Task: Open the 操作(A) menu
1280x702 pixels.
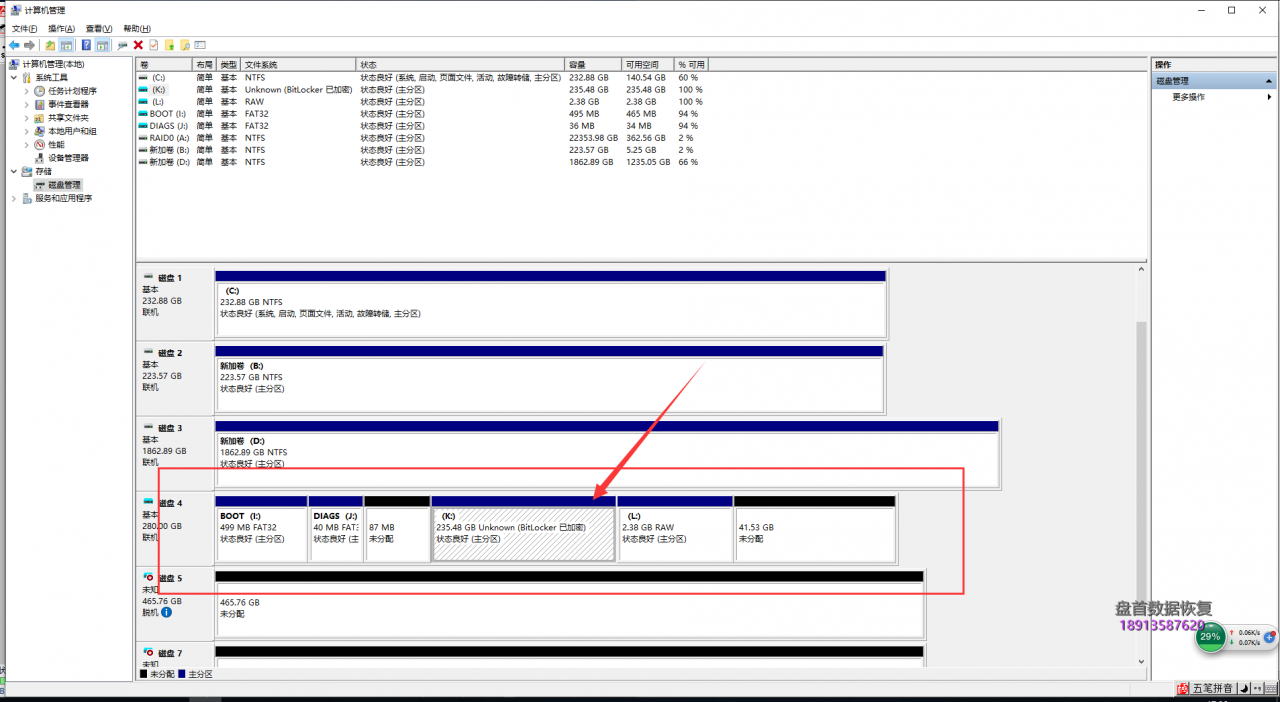Action: (61, 29)
